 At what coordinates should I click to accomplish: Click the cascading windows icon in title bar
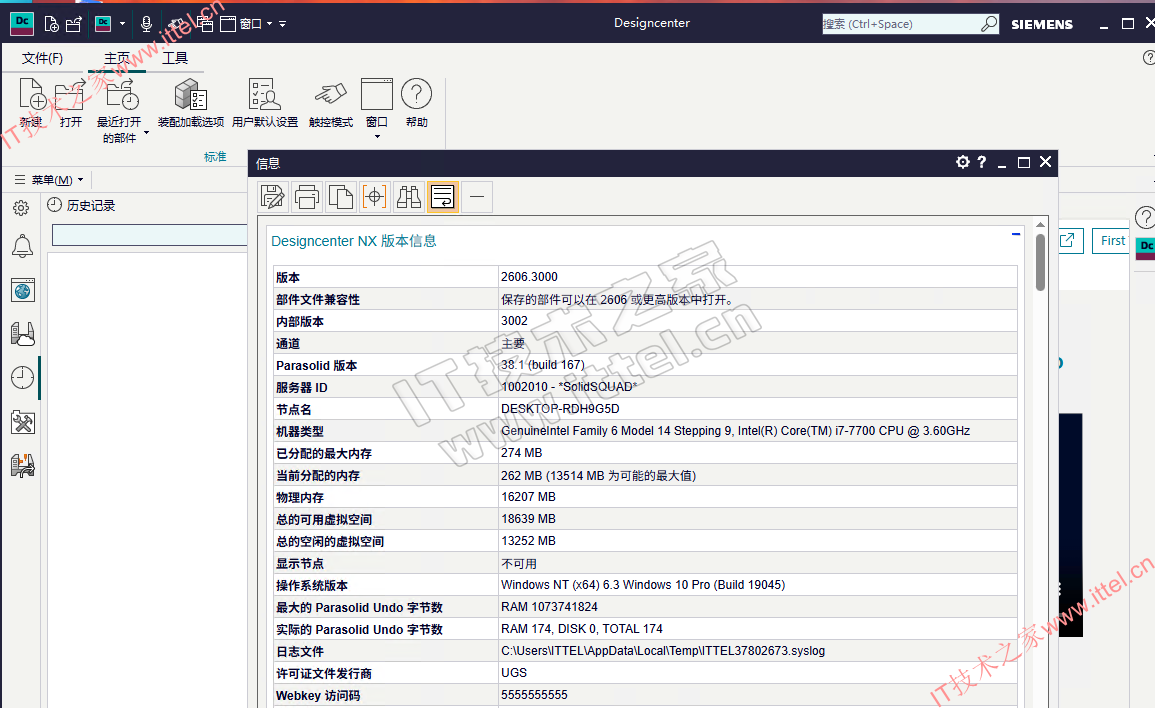[205, 24]
